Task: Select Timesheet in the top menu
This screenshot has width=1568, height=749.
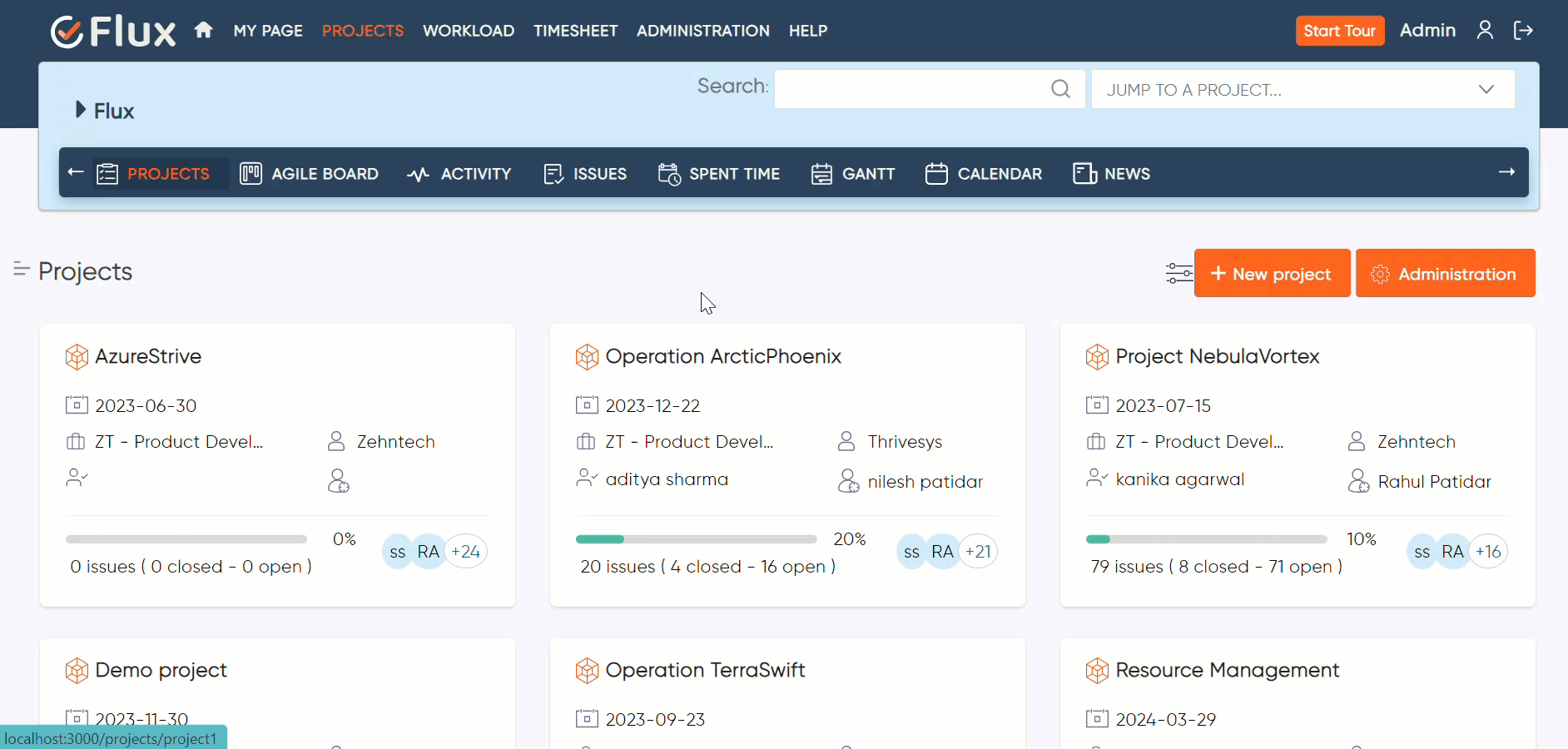Action: pyautogui.click(x=575, y=31)
